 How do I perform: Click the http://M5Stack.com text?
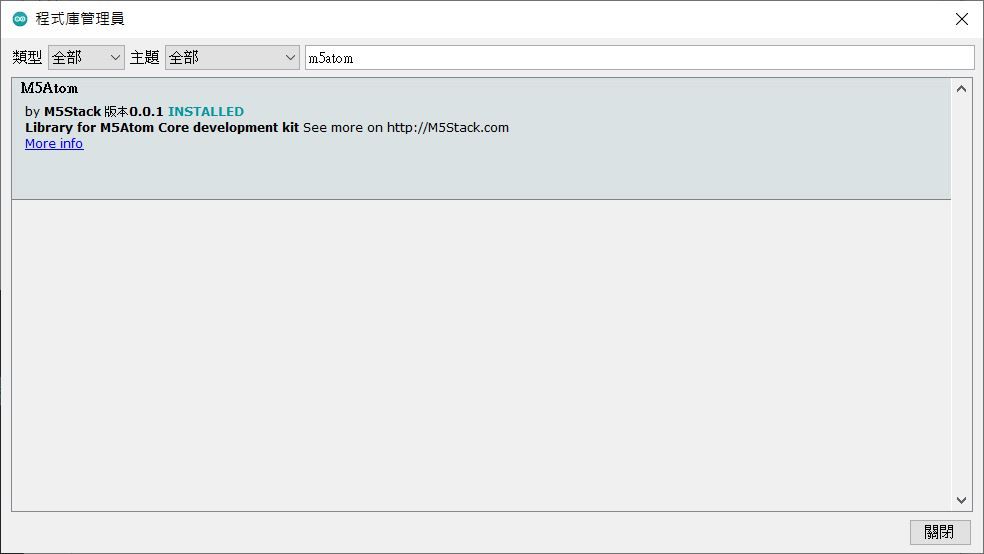tap(447, 127)
